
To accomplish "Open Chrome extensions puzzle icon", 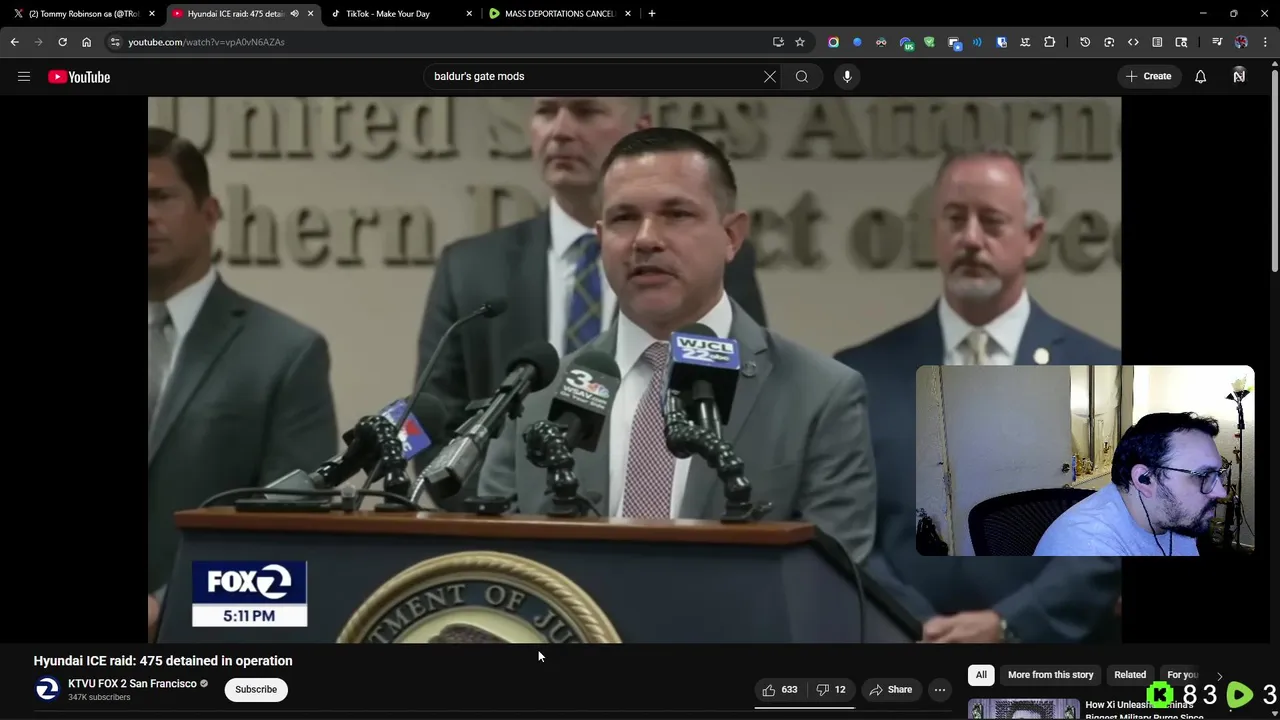I will pyautogui.click(x=1049, y=42).
